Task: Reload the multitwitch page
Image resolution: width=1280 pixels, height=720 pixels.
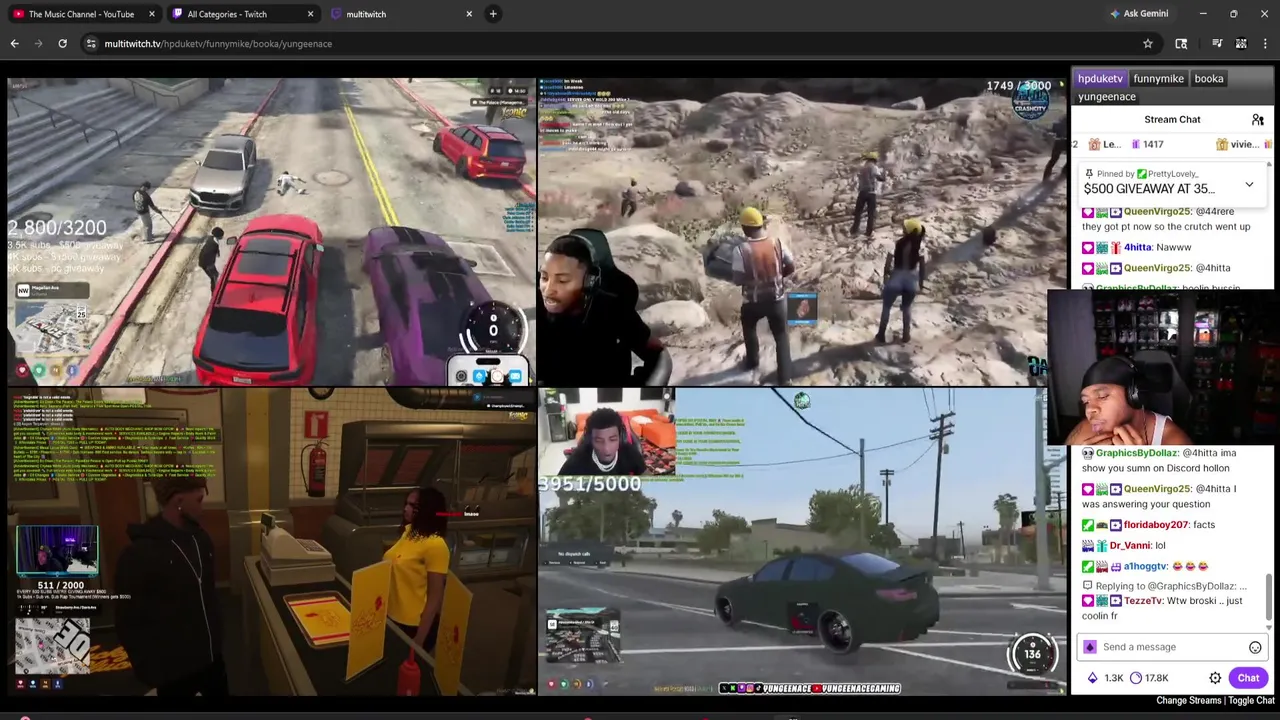Action: tap(62, 44)
